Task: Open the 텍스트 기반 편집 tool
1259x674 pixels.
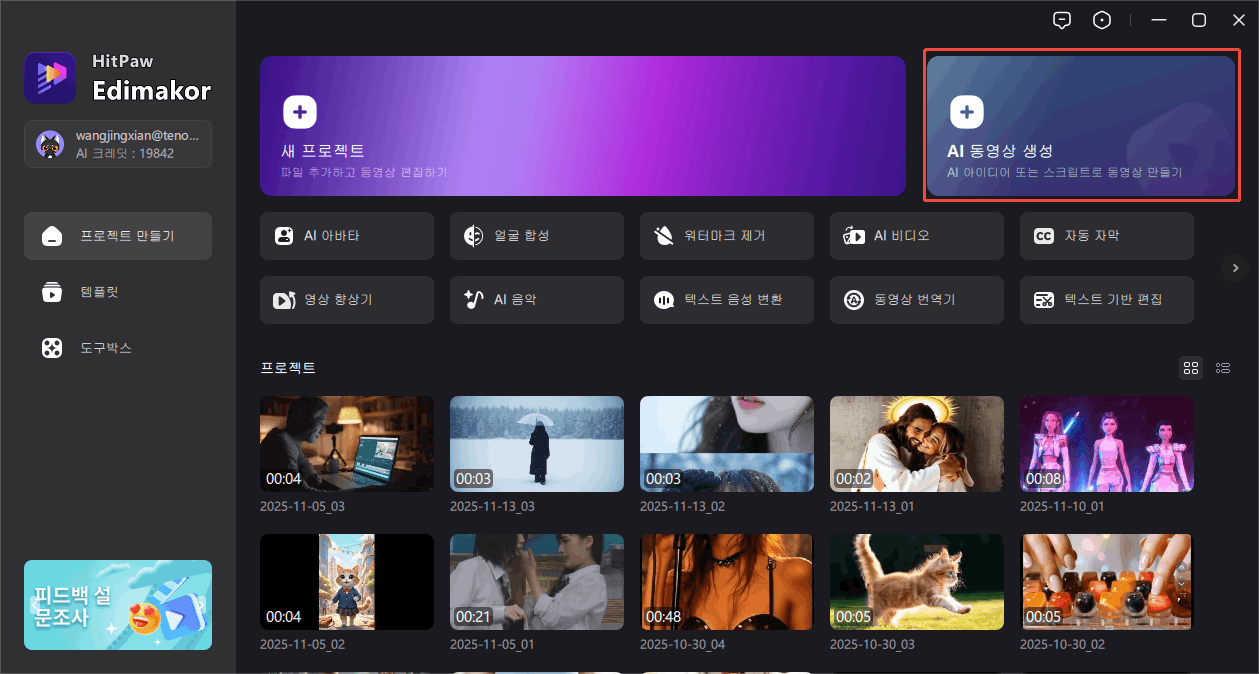Action: click(1106, 300)
